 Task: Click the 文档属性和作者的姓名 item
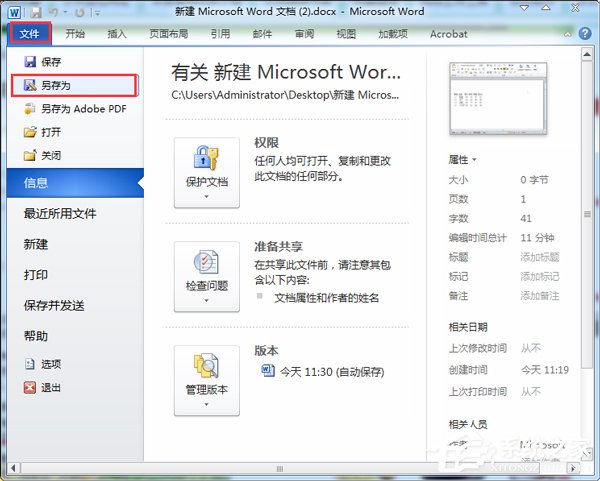point(326,298)
